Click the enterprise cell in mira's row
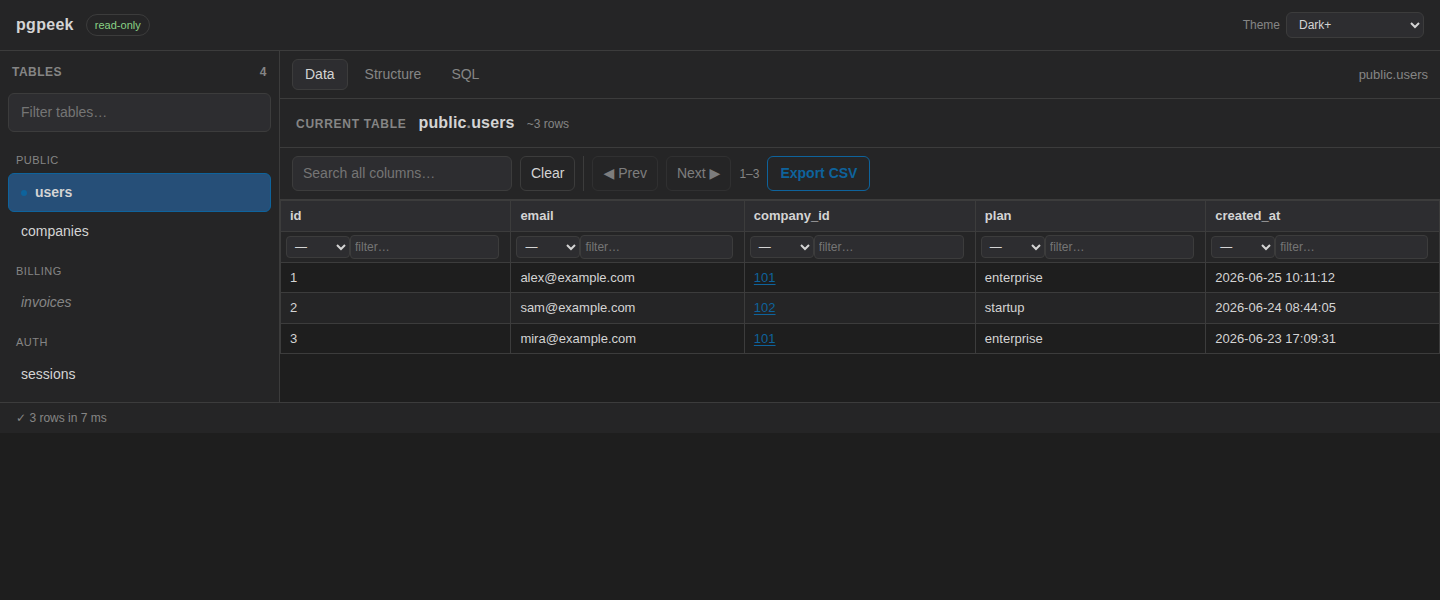The image size is (1440, 600). [x=1090, y=338]
